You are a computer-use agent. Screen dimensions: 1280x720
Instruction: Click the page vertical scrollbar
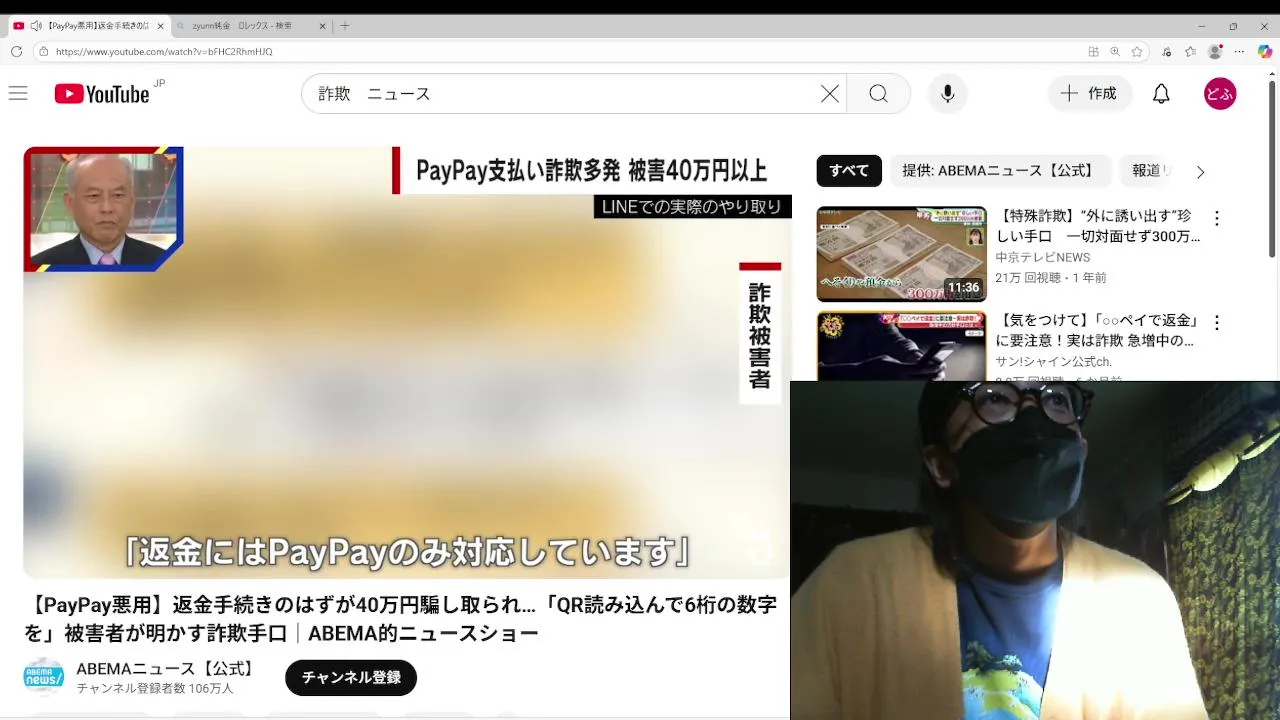(1272, 170)
